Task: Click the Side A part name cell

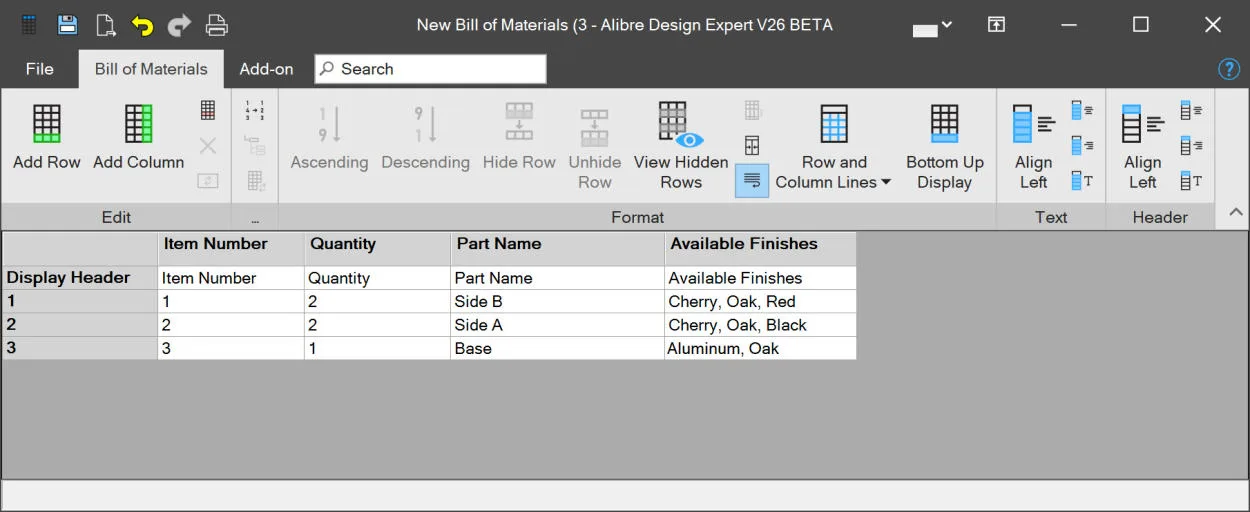Action: click(x=557, y=325)
